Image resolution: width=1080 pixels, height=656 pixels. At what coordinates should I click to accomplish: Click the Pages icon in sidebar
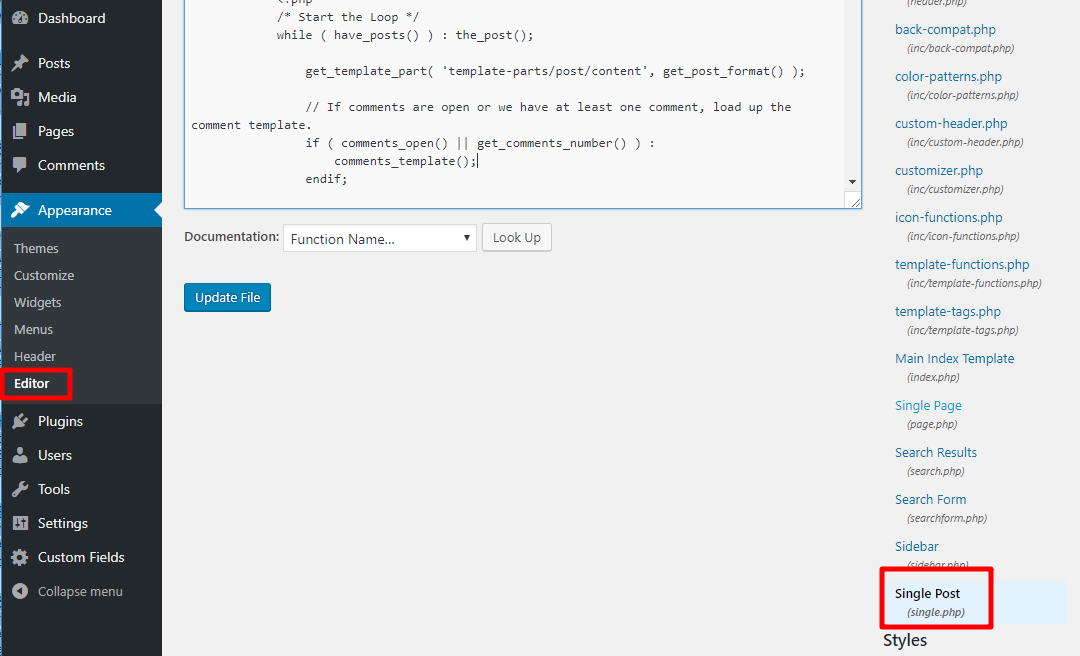20,131
